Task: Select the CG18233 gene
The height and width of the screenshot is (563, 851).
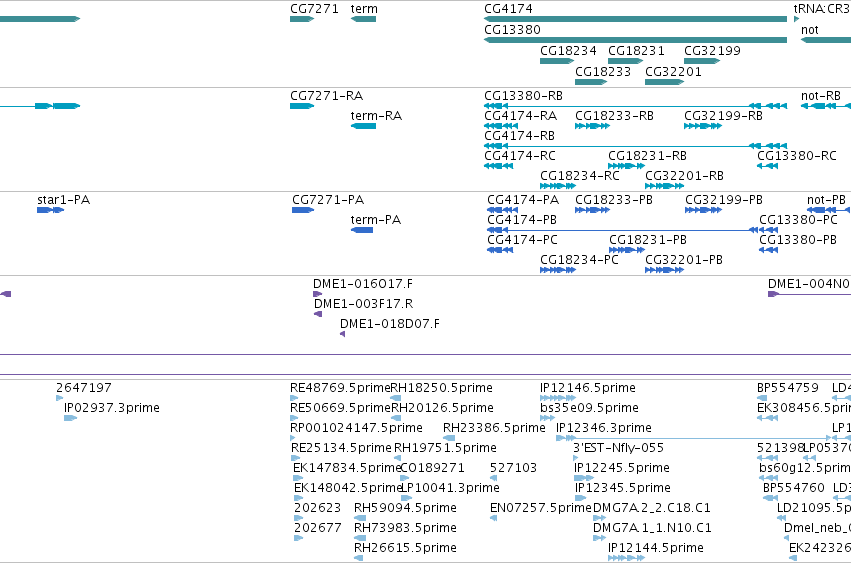Action: [591, 82]
